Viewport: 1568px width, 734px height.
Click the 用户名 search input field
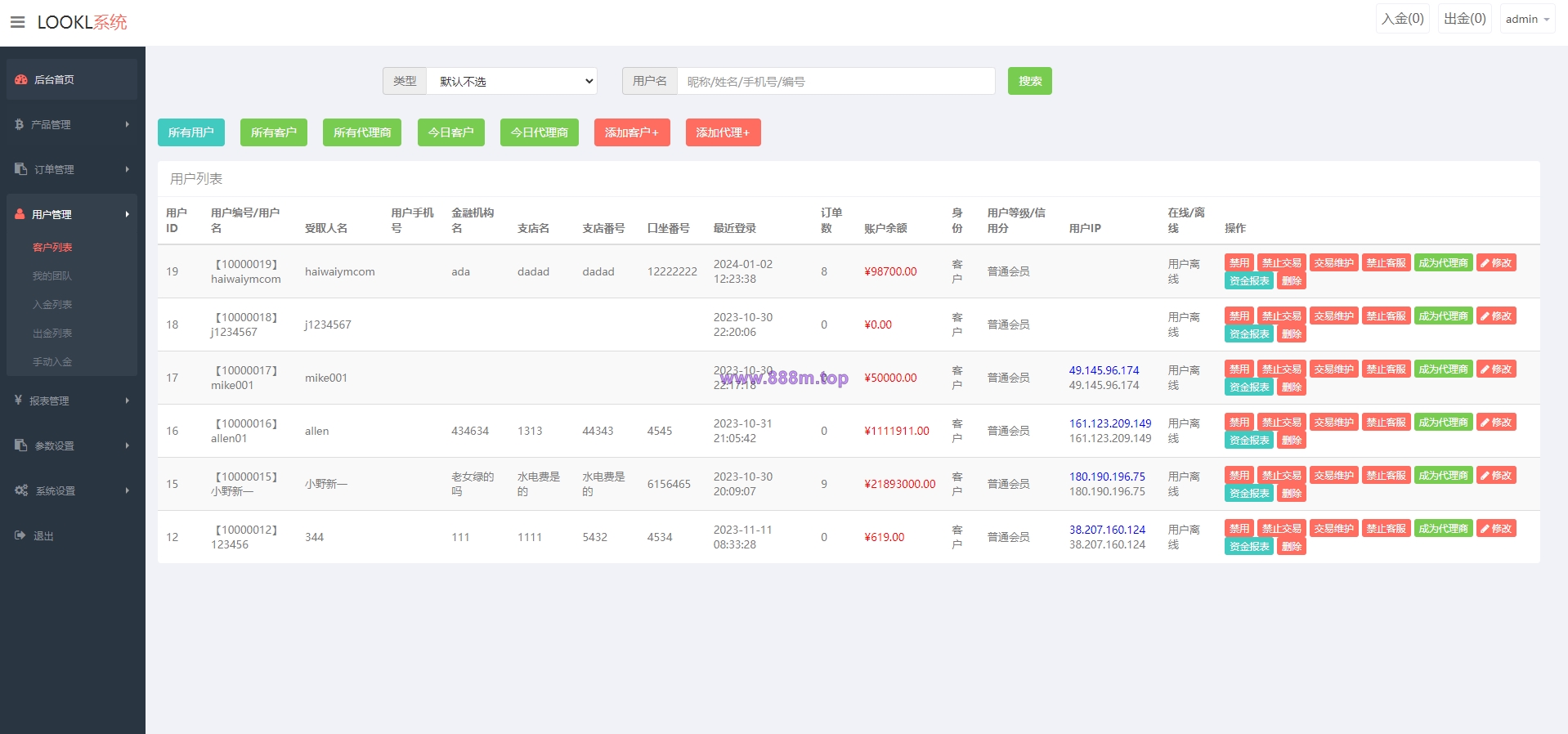coord(836,81)
